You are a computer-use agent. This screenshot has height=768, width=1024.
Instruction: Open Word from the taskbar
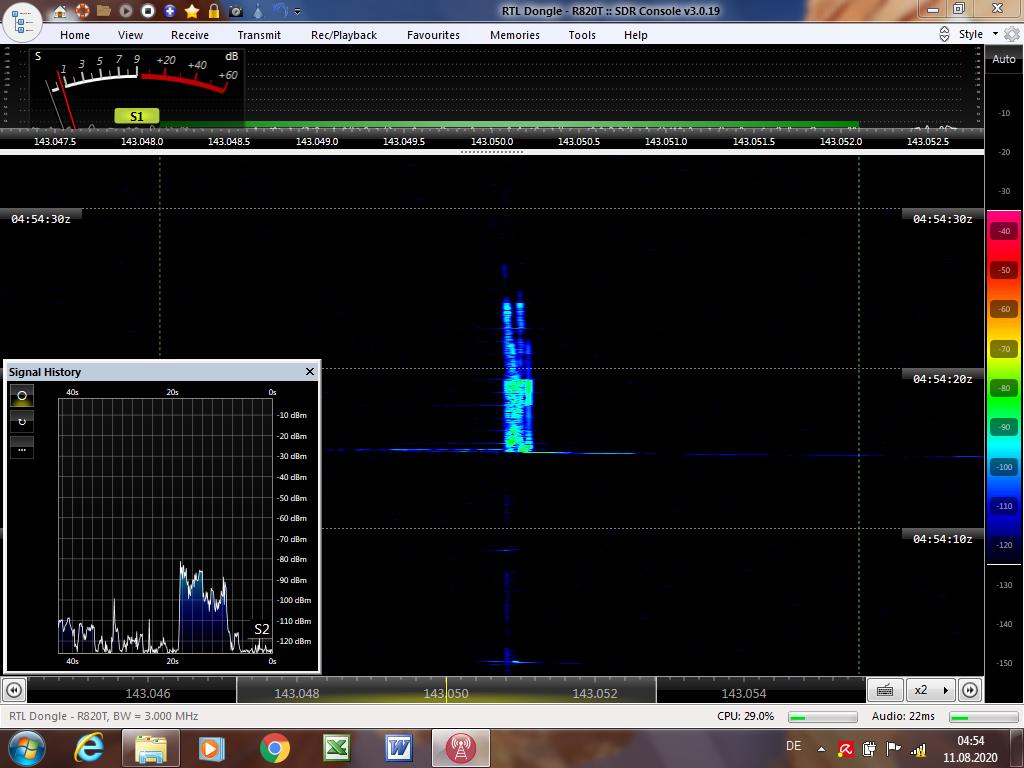398,748
